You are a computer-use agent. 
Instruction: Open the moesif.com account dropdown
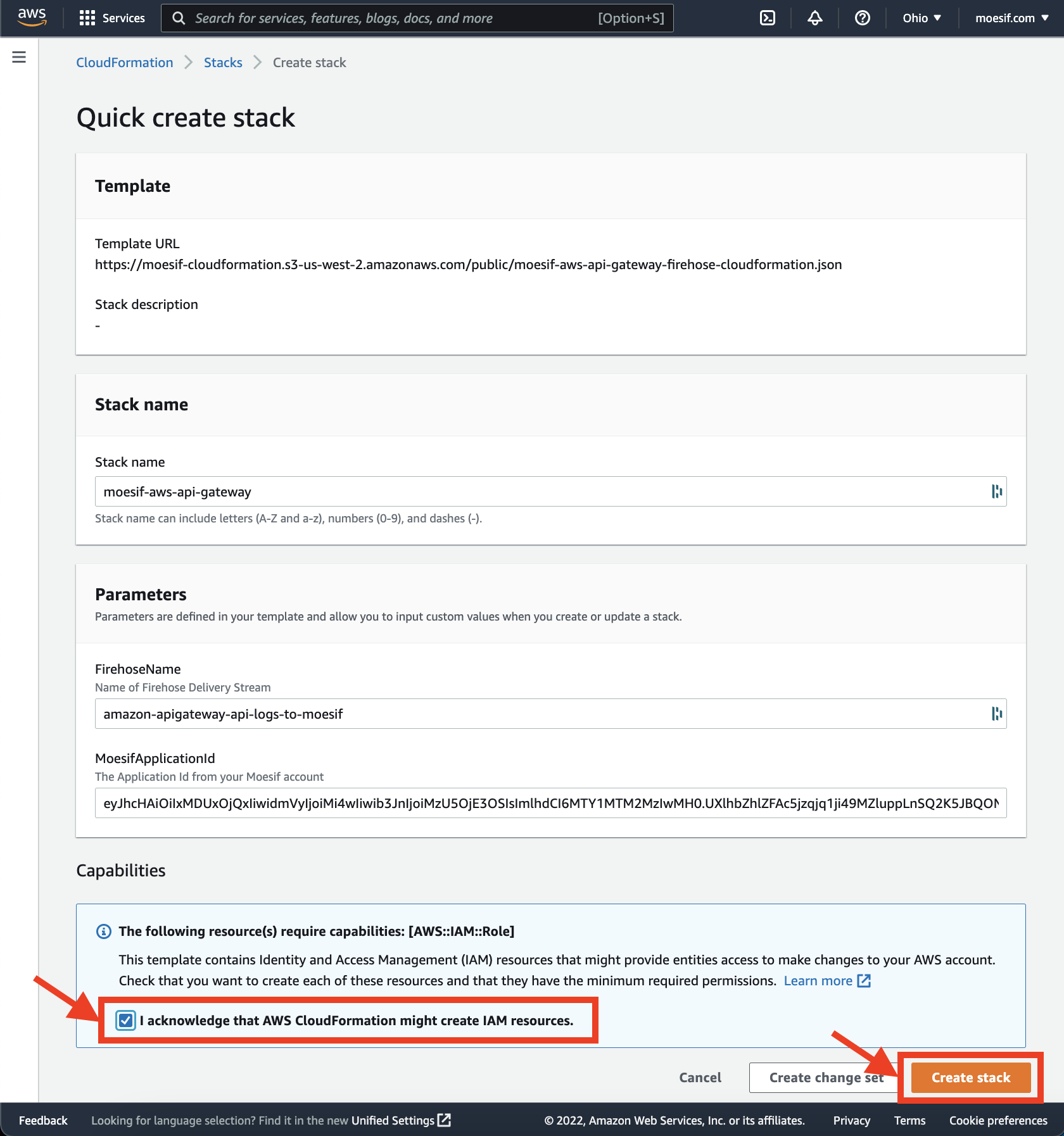pyautogui.click(x=1010, y=18)
